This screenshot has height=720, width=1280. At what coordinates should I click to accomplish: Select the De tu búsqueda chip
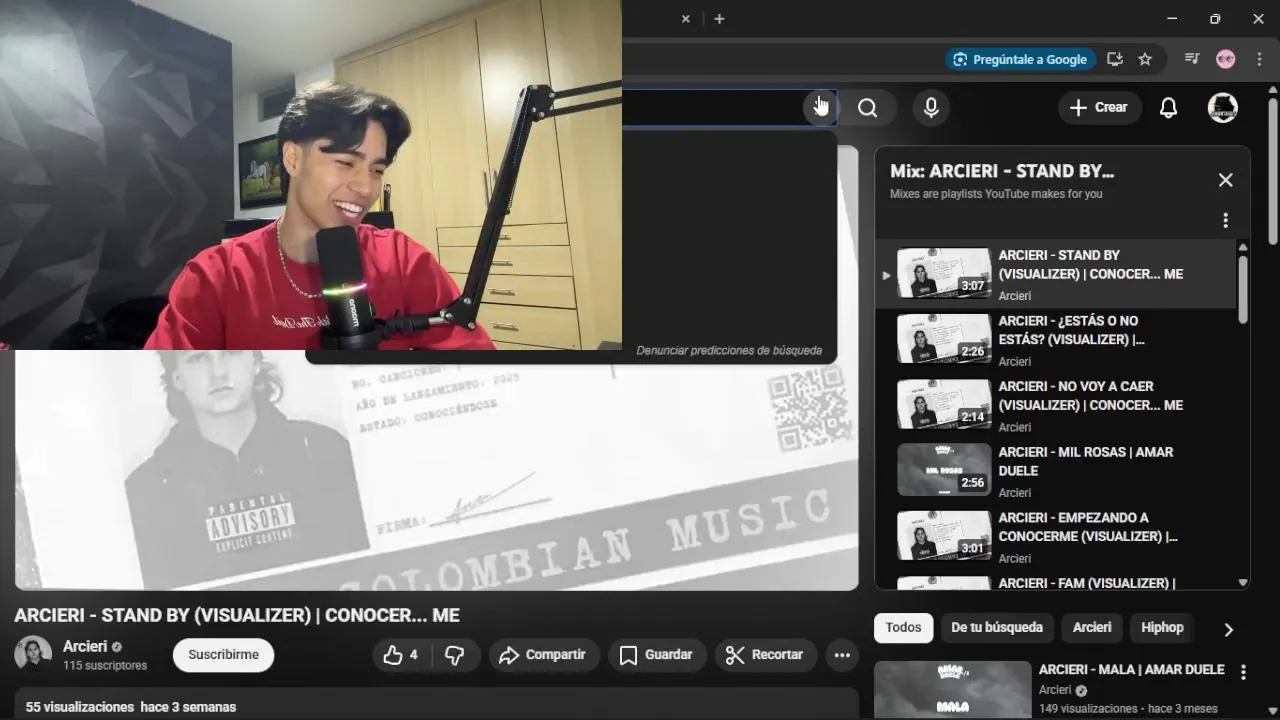[x=996, y=628]
